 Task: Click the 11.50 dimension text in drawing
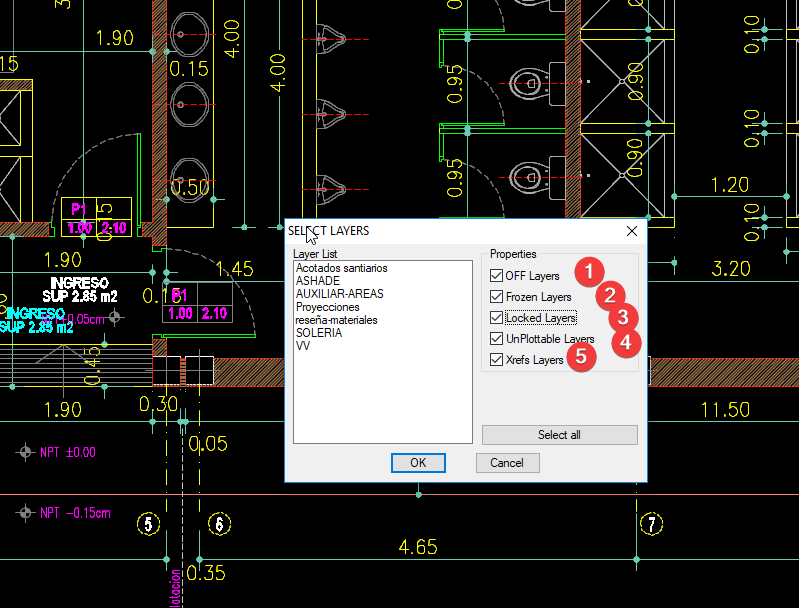coord(725,410)
